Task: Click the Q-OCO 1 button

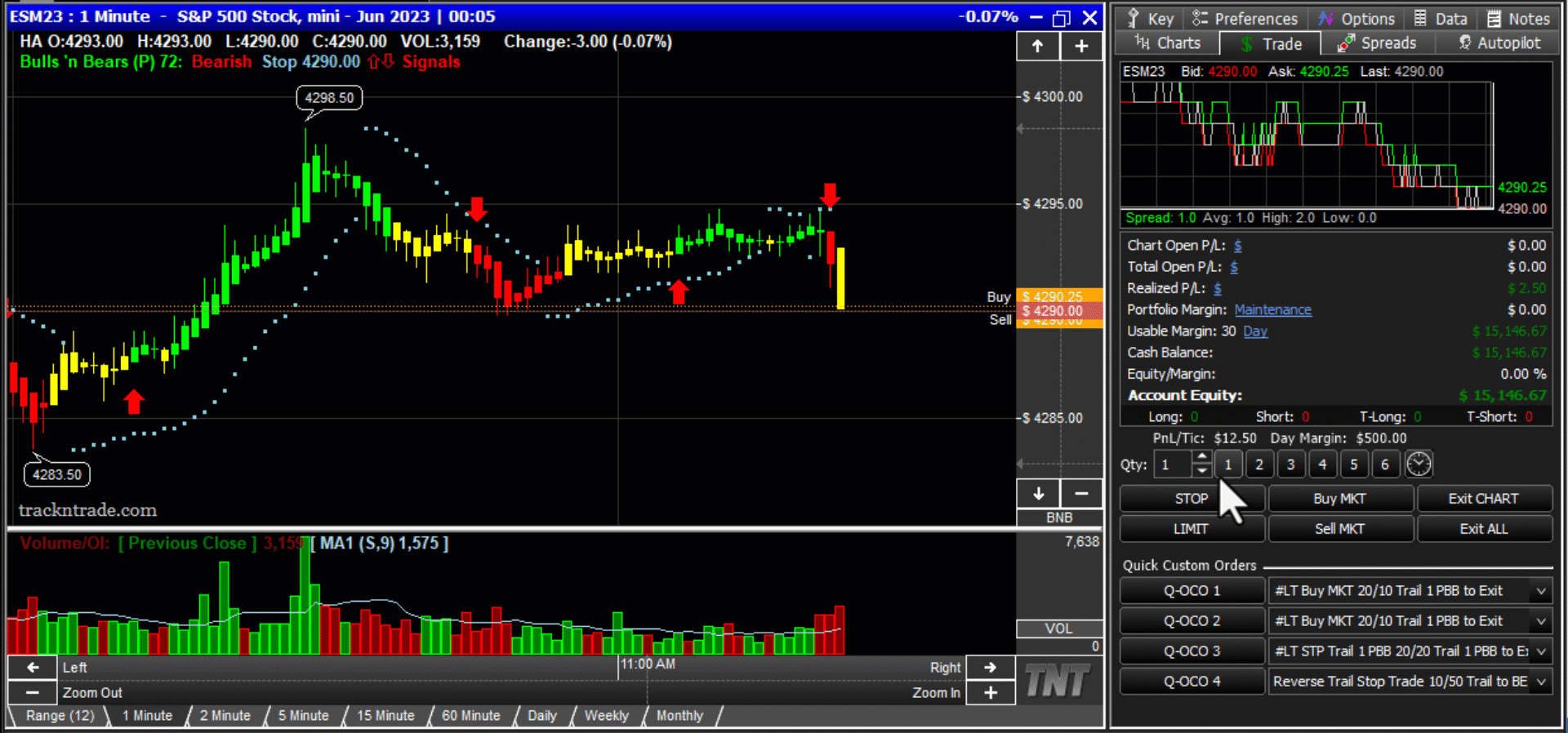Action: (1192, 591)
